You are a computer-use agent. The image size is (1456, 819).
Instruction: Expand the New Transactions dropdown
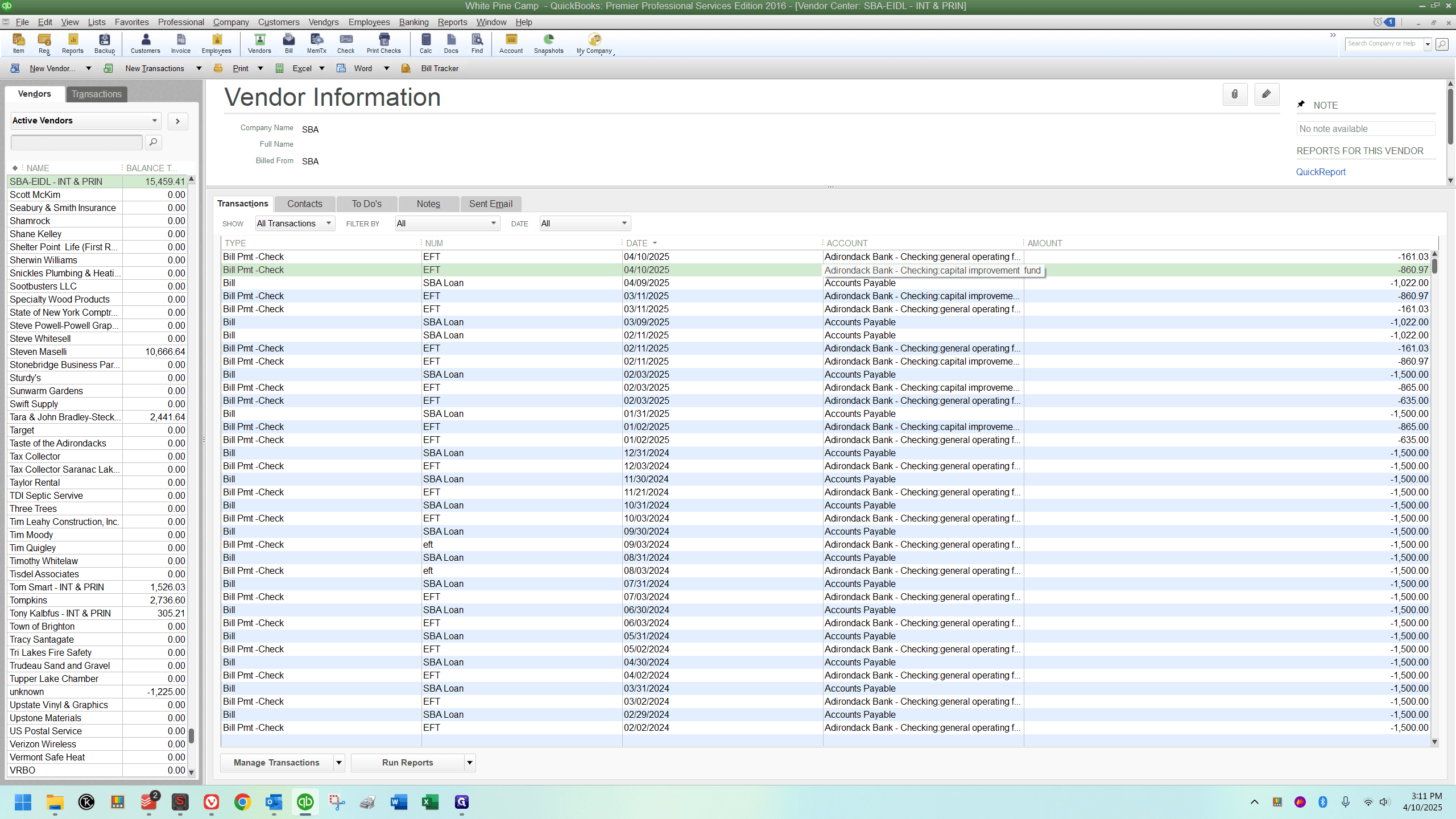pyautogui.click(x=198, y=68)
